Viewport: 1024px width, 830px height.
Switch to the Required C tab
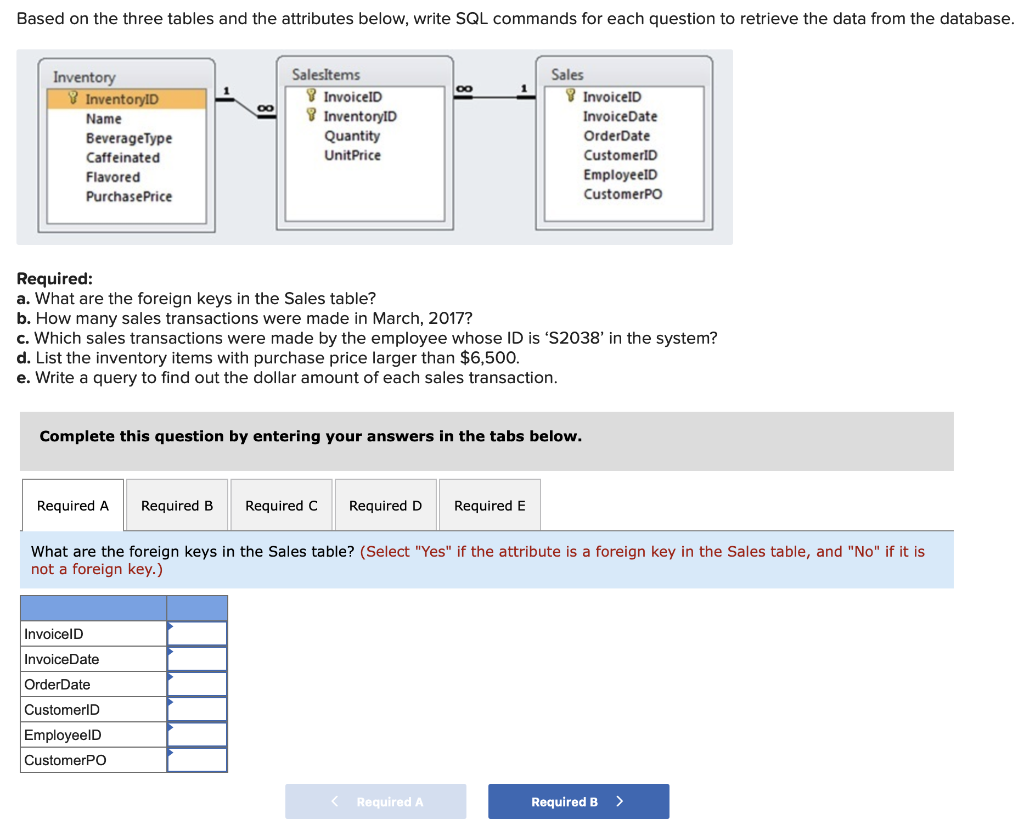pyautogui.click(x=281, y=505)
